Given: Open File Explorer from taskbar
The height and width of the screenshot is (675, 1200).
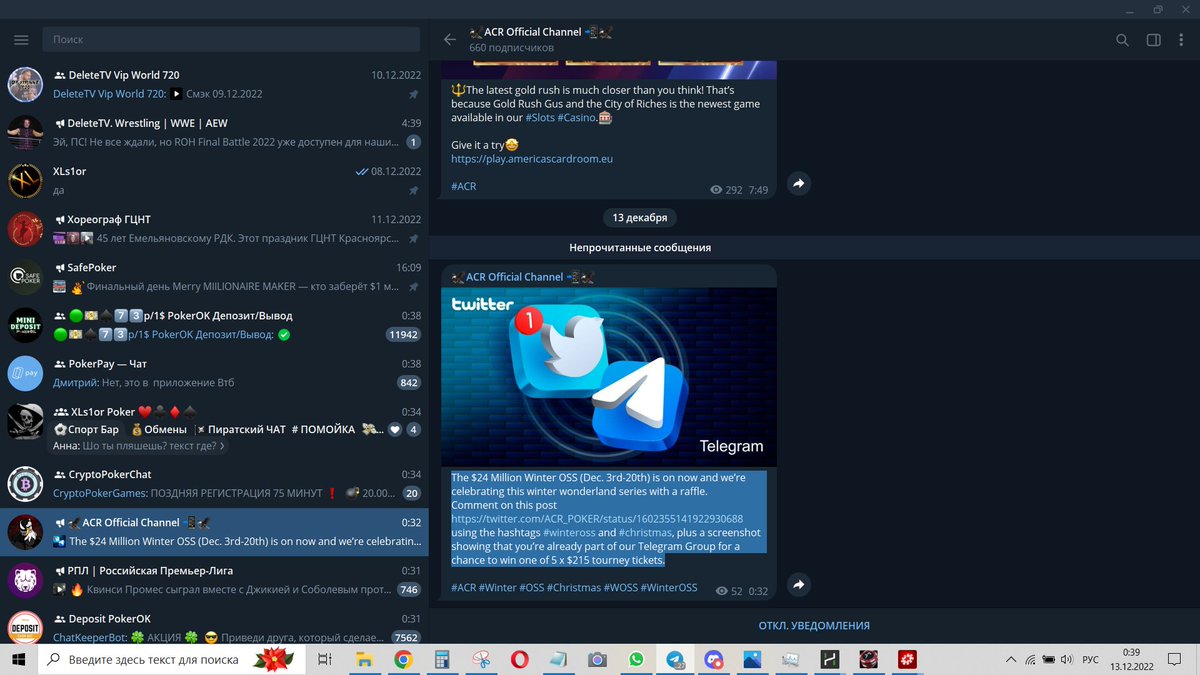Looking at the screenshot, I should [x=364, y=660].
